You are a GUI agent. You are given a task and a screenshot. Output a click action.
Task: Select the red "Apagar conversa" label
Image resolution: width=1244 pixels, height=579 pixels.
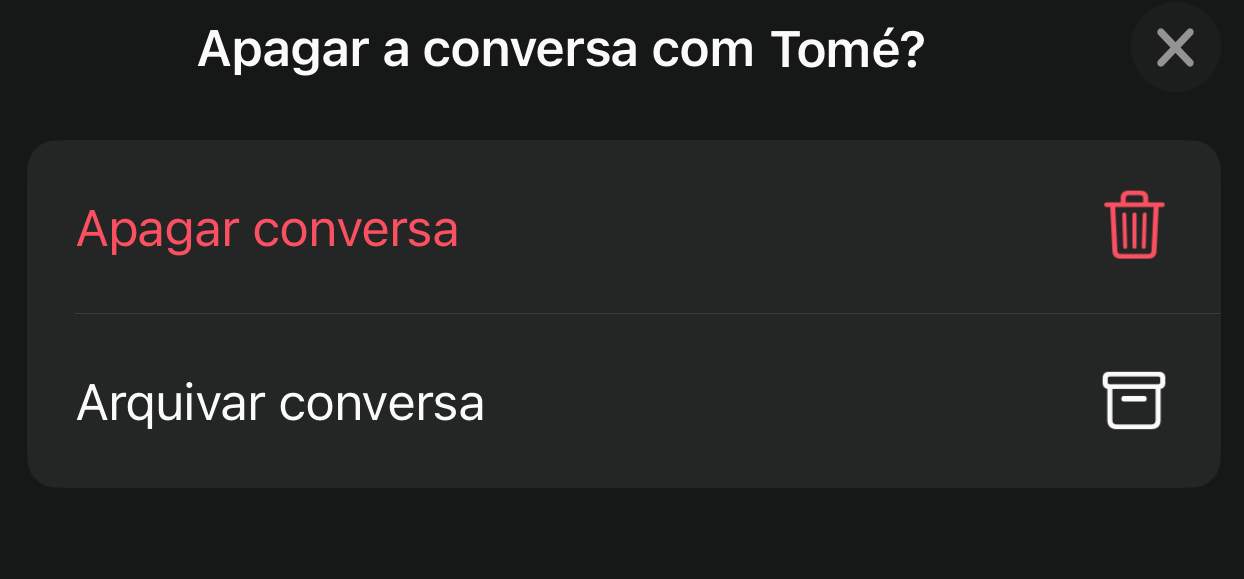(267, 229)
